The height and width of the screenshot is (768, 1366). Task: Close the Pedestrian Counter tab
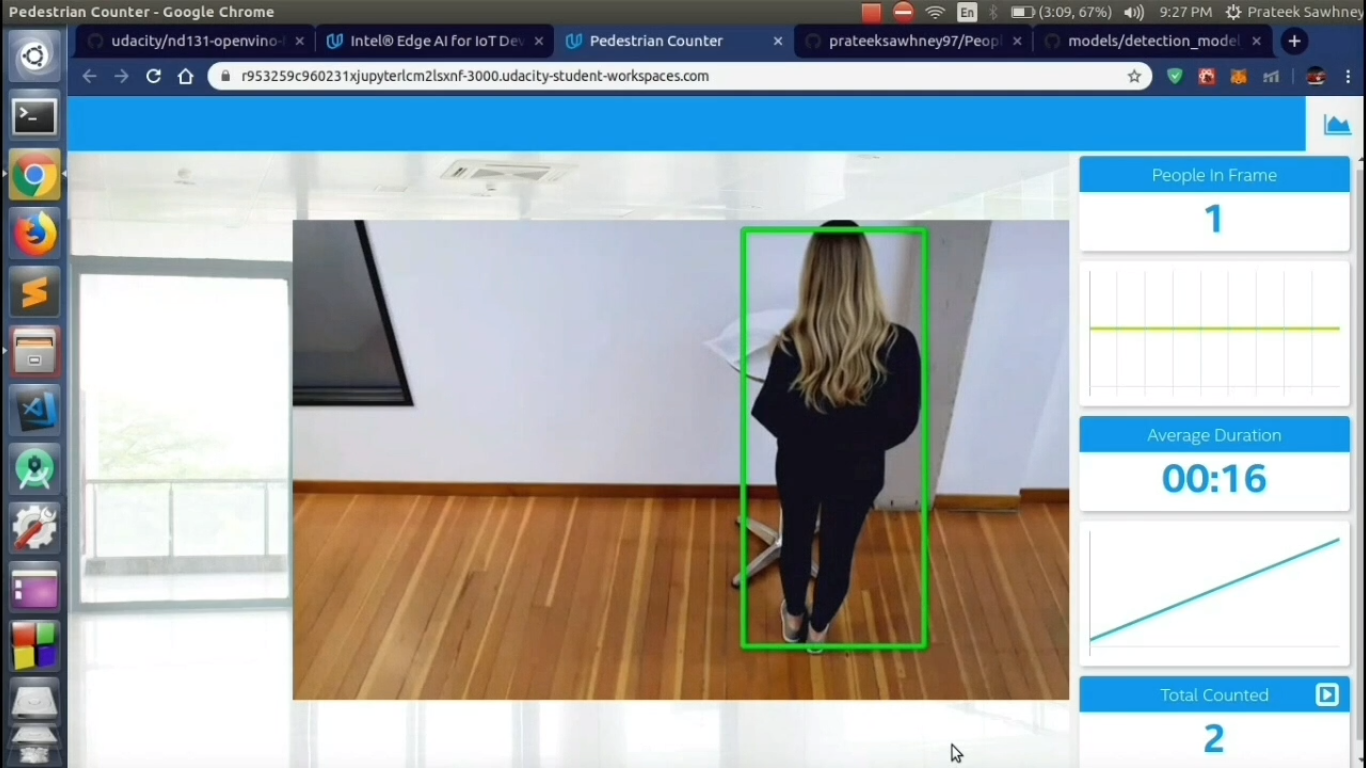pyautogui.click(x=778, y=41)
